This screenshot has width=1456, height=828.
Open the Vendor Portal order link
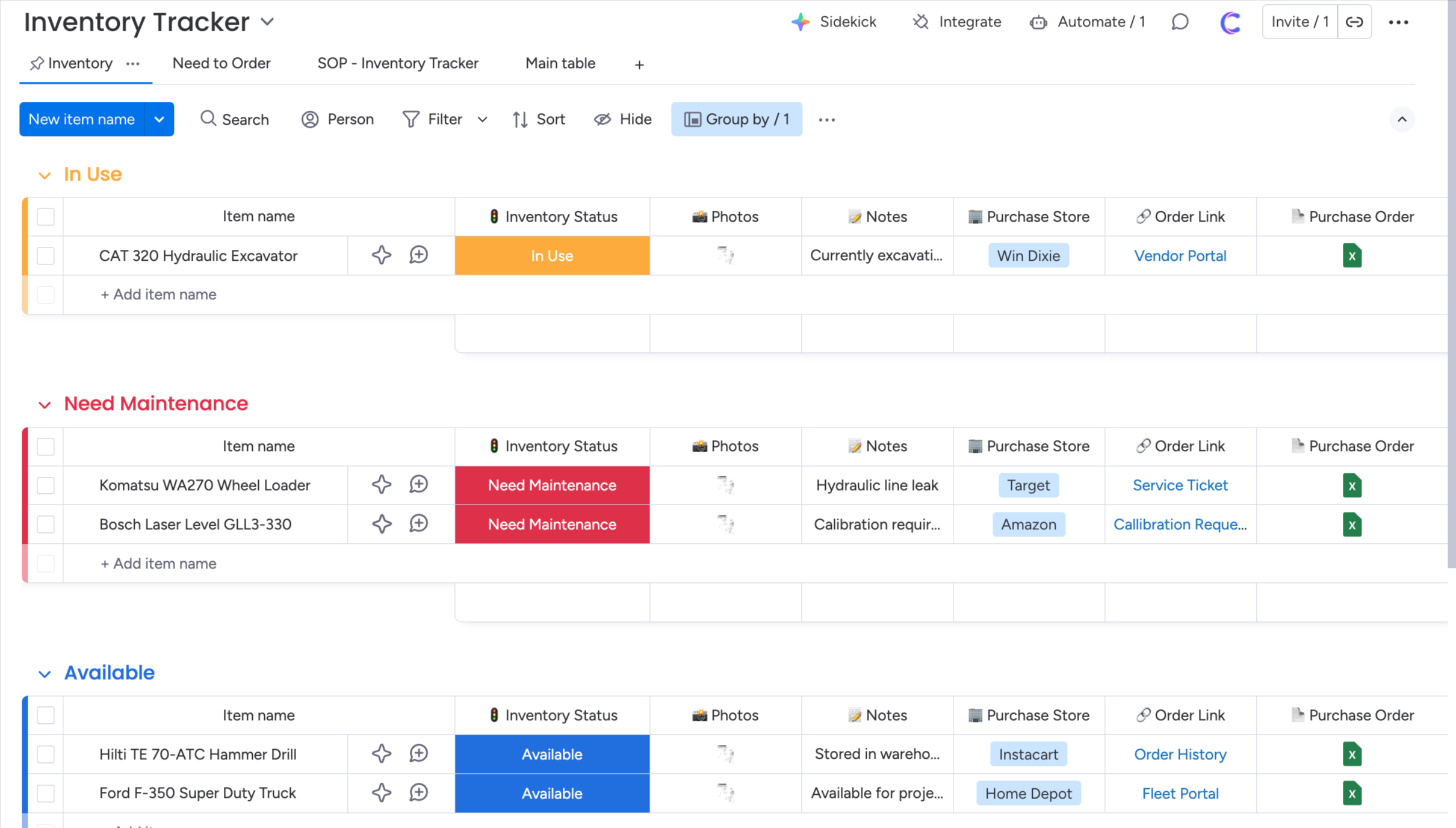click(x=1180, y=256)
